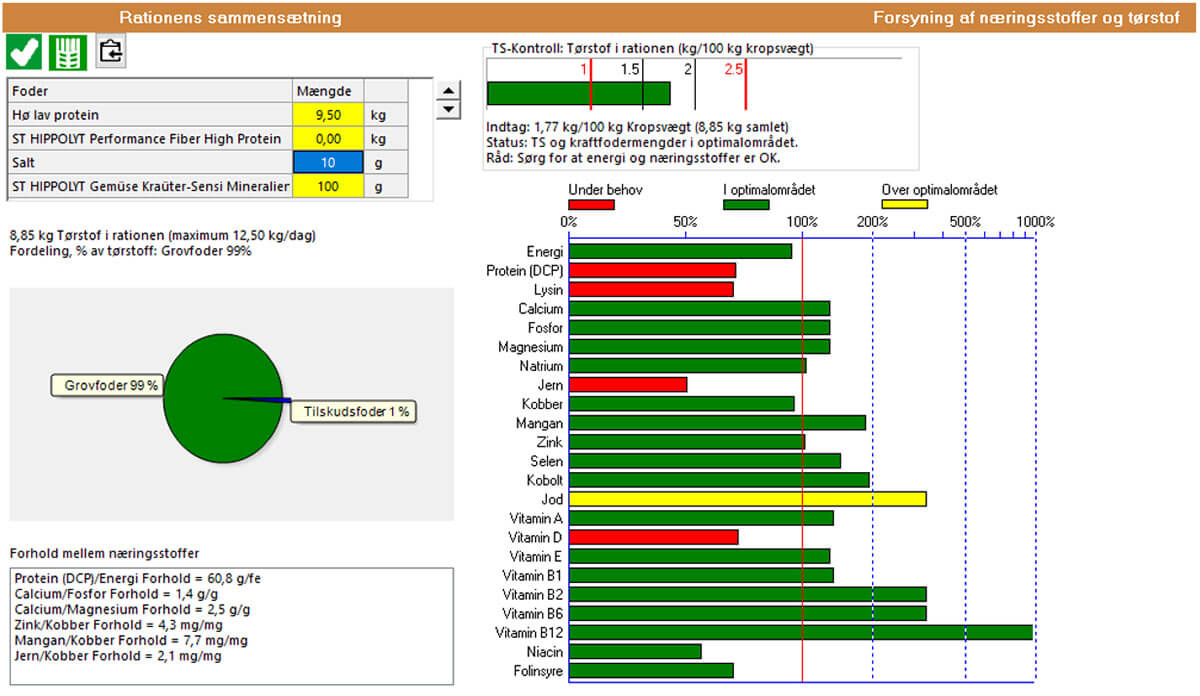The height and width of the screenshot is (696, 1200).
Task: Click the yellow Jod bar in chart
Action: click(x=747, y=499)
